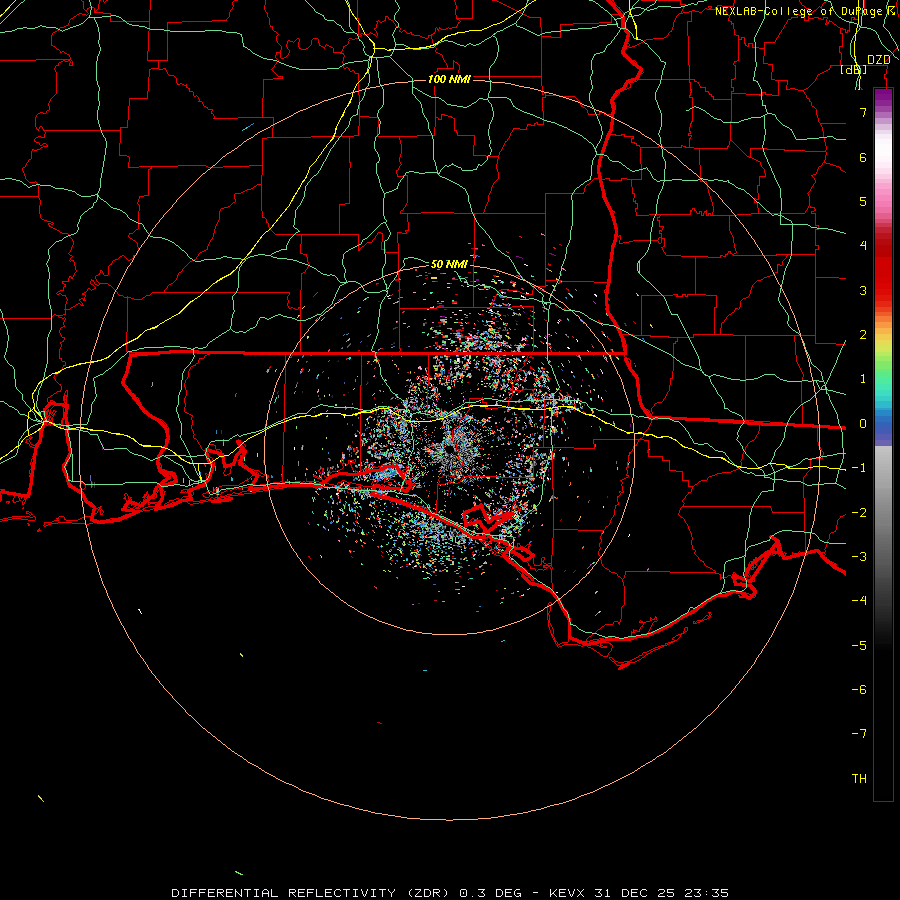Click the -5 value on the dB scale
900x900 pixels.
pyautogui.click(x=859, y=645)
